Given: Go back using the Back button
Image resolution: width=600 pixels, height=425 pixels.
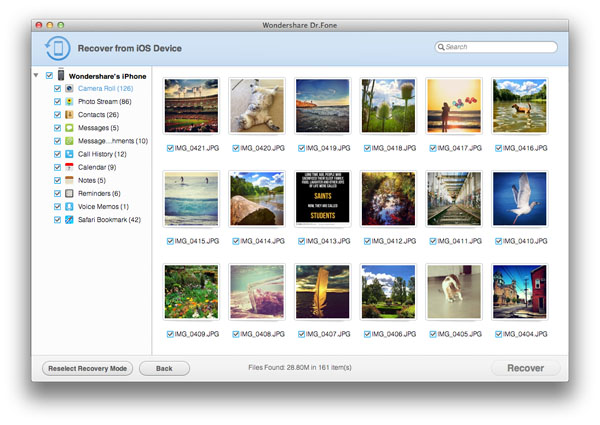Looking at the screenshot, I should pyautogui.click(x=164, y=368).
